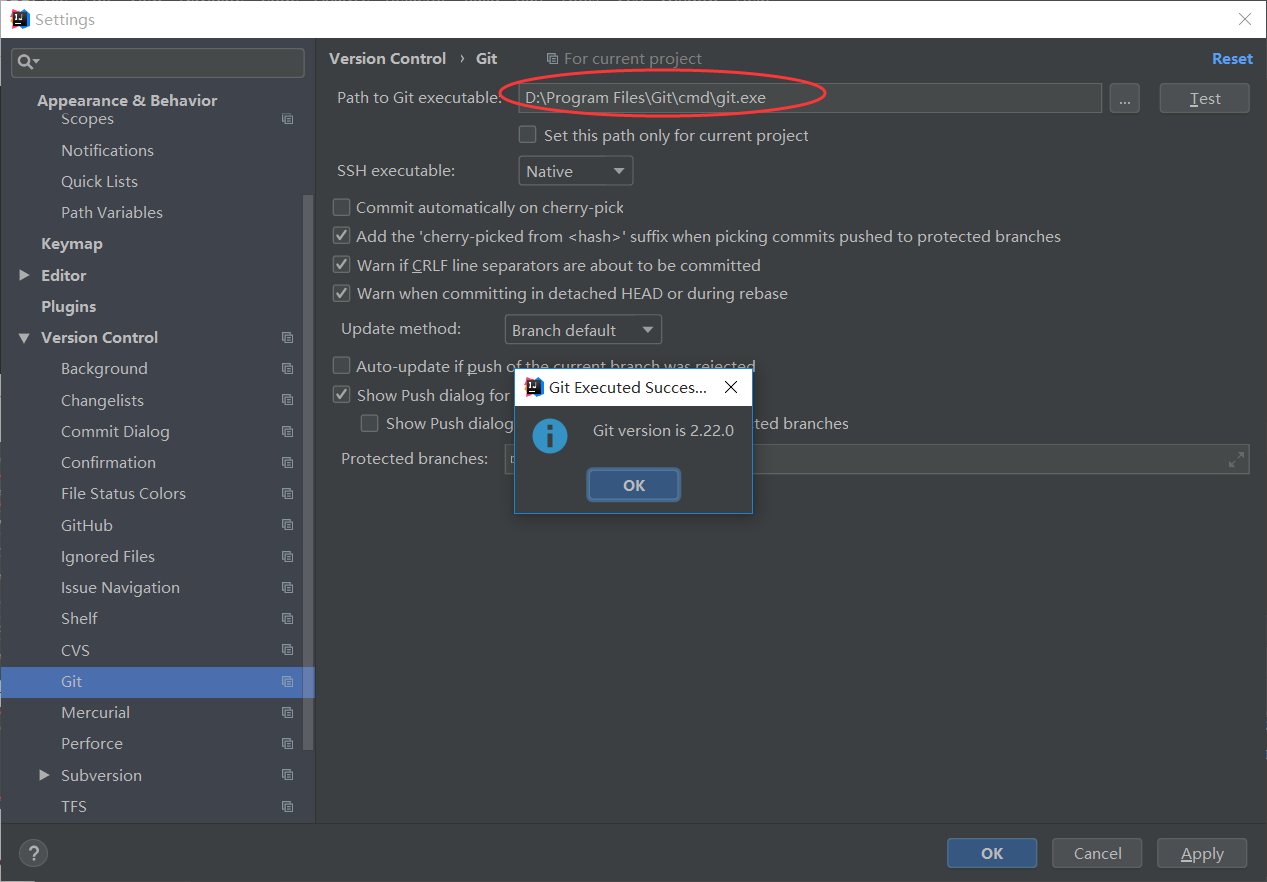Click the project-level icon beside Version Control

[x=287, y=338]
